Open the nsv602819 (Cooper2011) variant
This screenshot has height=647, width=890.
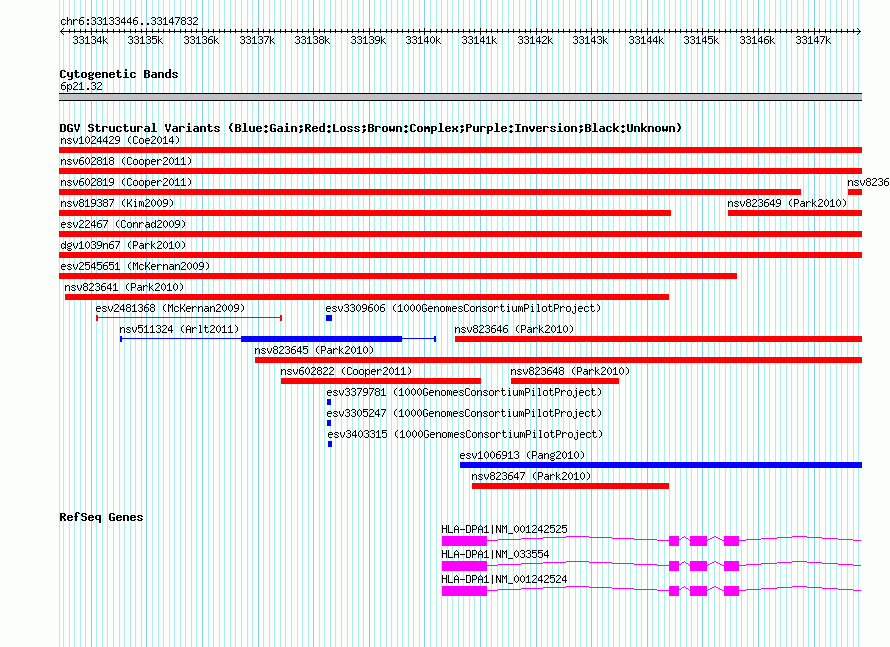(x=430, y=192)
